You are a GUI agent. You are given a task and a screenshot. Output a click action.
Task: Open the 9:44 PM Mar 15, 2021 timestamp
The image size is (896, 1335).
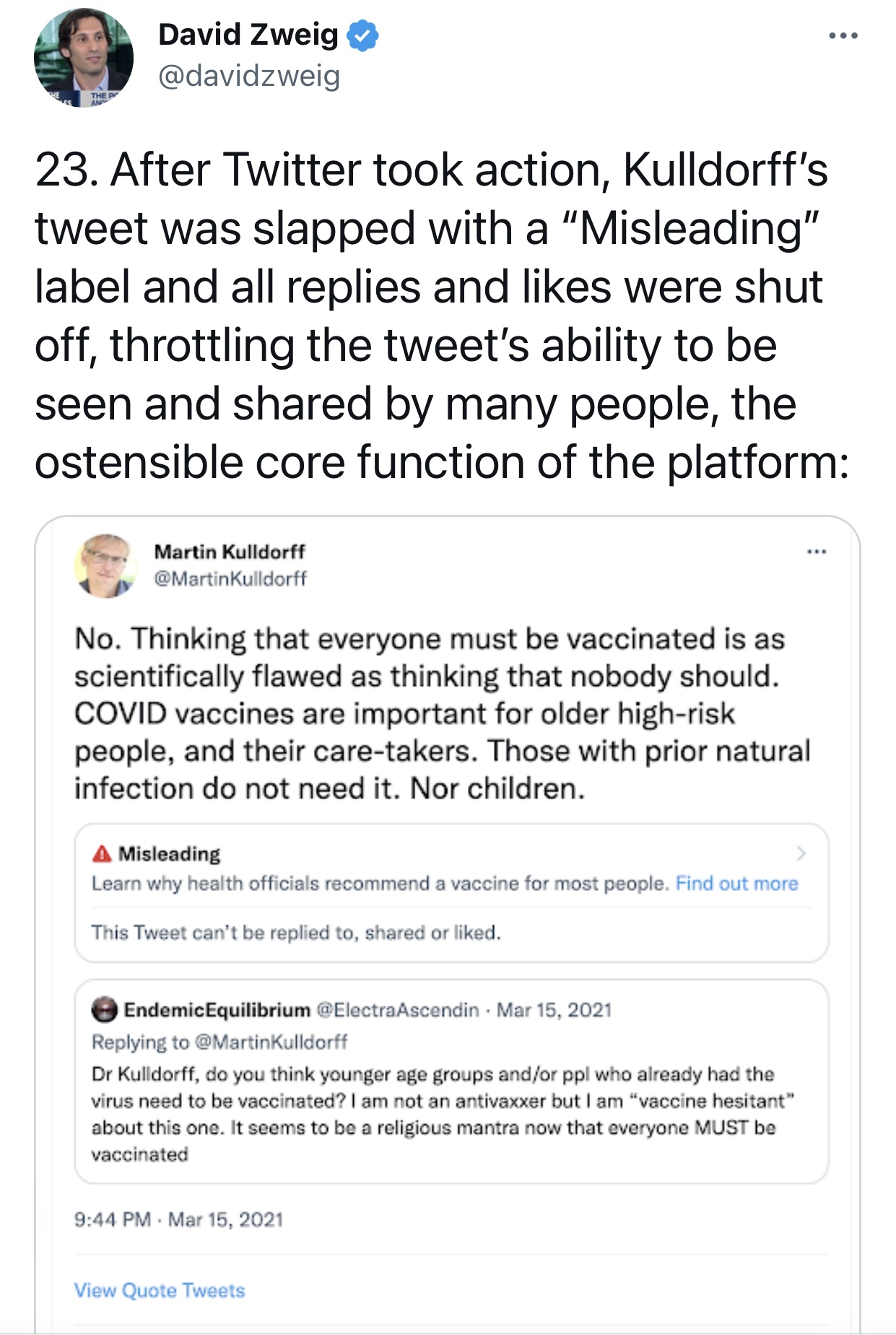tap(178, 1219)
